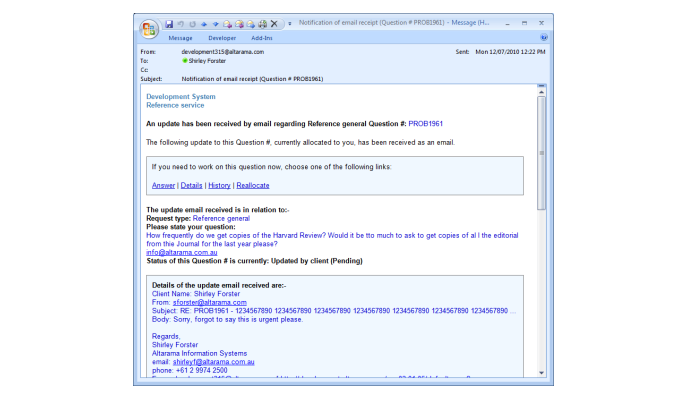Click Shirley Forster's green presence indicator

(x=185, y=61)
